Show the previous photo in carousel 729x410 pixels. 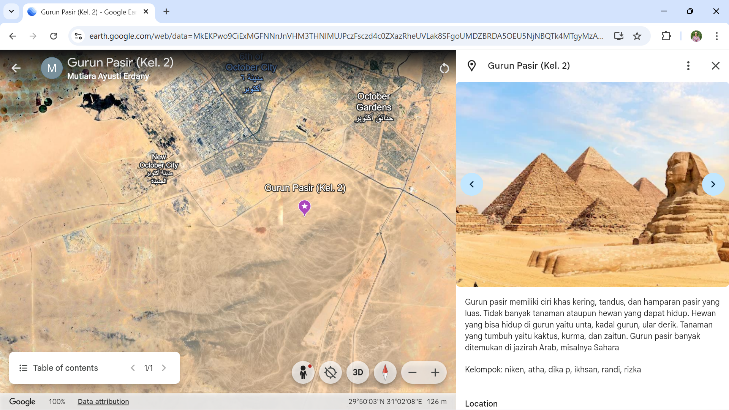tap(472, 184)
